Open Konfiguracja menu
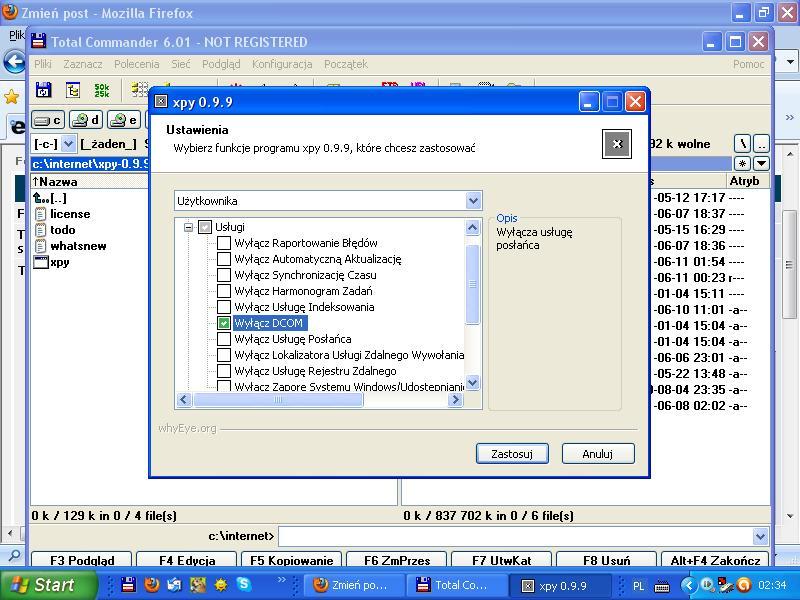Screen dimensions: 800x600 coord(282,64)
